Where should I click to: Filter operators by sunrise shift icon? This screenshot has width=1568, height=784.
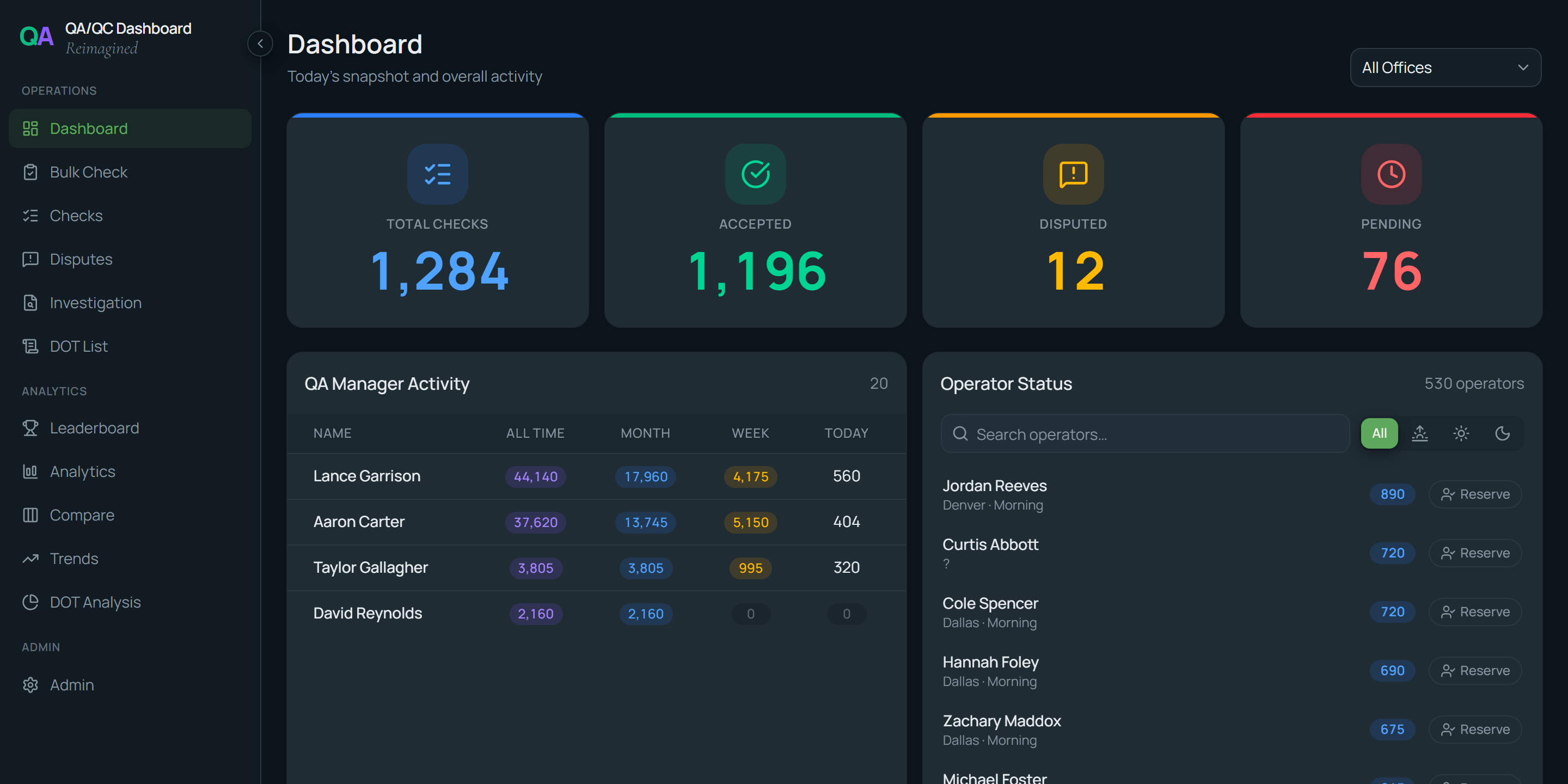click(1419, 433)
